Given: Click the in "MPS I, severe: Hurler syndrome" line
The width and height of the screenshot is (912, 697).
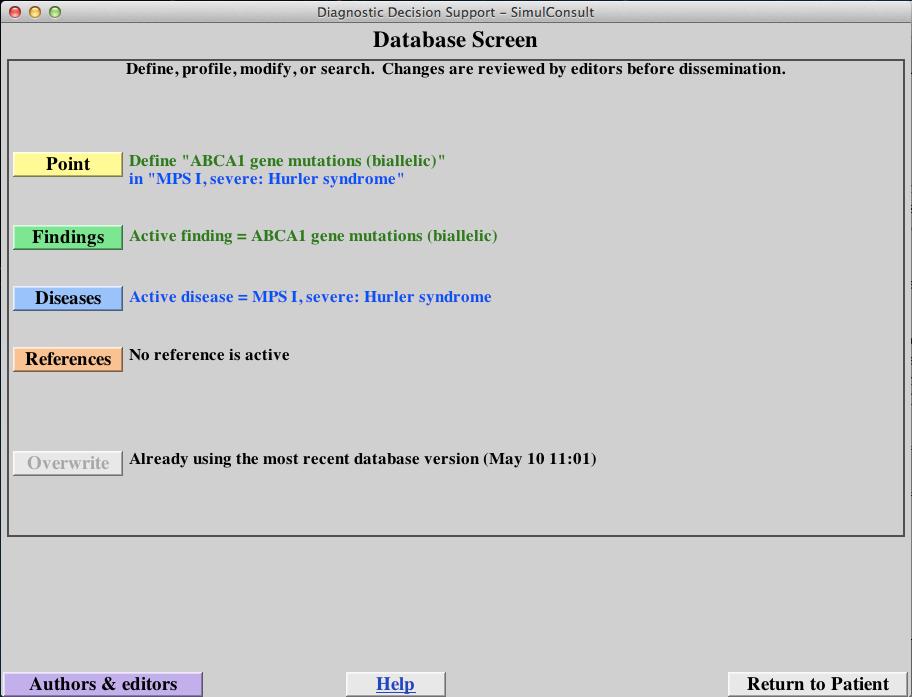Looking at the screenshot, I should pos(266,179).
